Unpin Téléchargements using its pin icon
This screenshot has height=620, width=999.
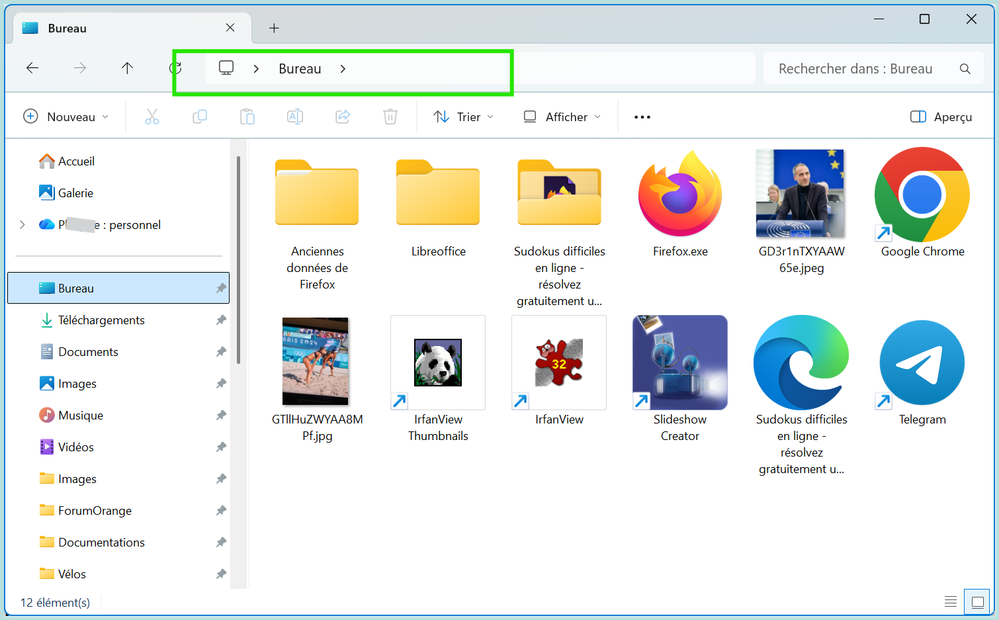click(x=220, y=320)
